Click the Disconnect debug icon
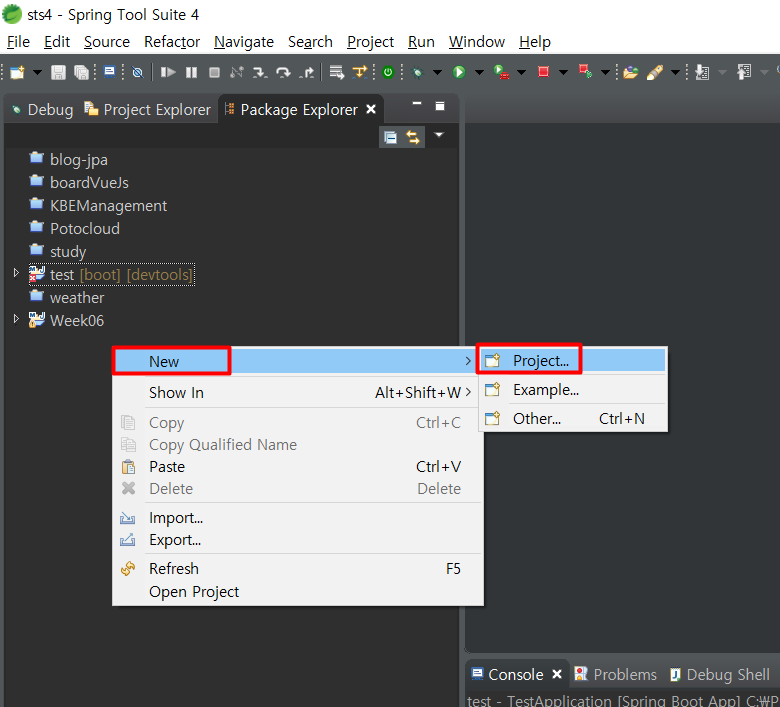The image size is (780, 707). [x=237, y=73]
